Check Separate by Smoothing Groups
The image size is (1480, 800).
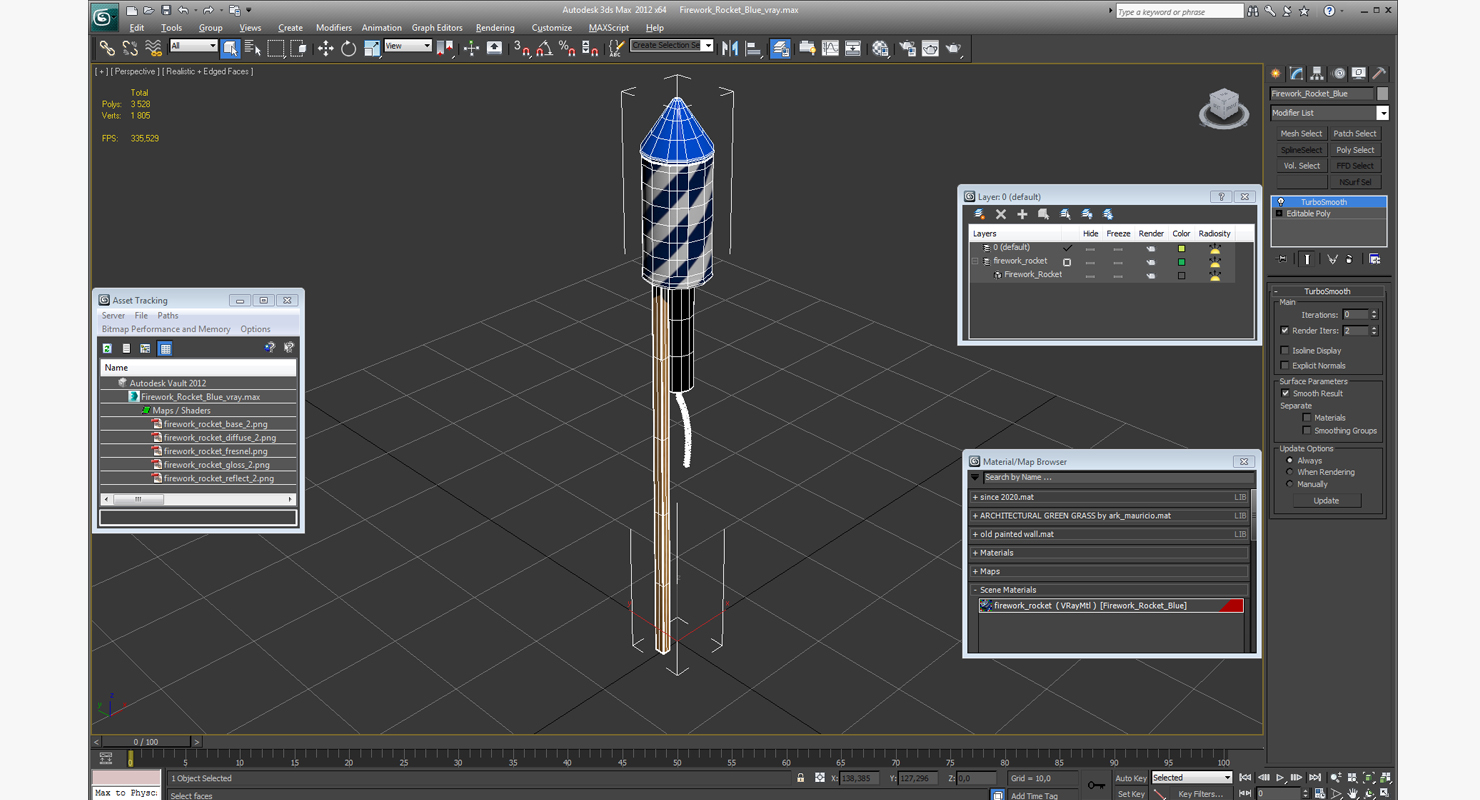(x=1307, y=431)
